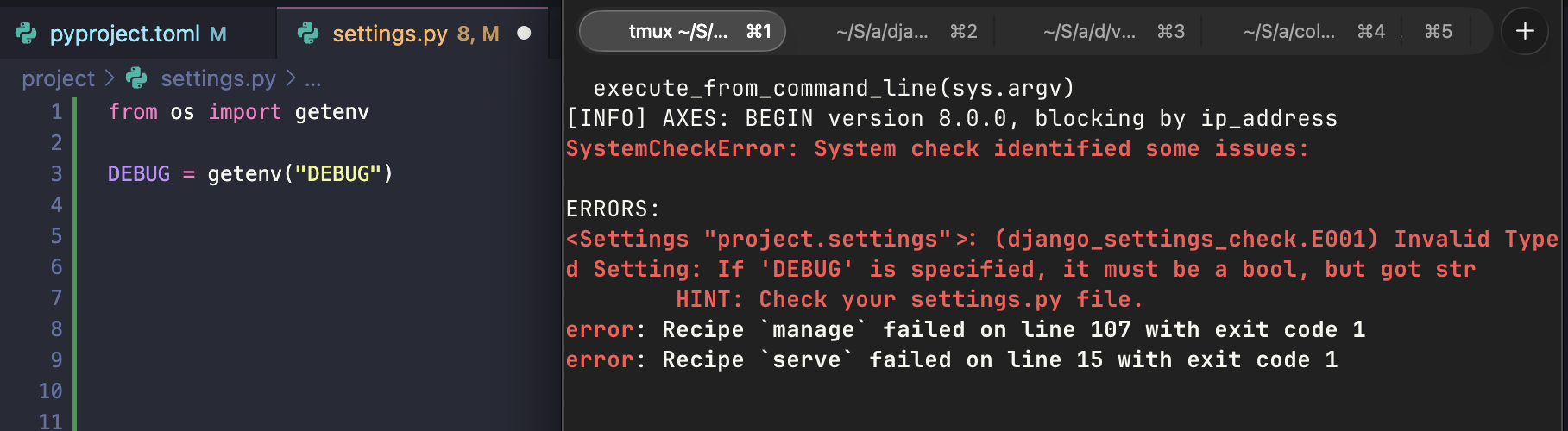Screen dimensions: 1568x431
Task: Switch to the ~/S/a/col... terminal tab
Action: tap(1313, 32)
